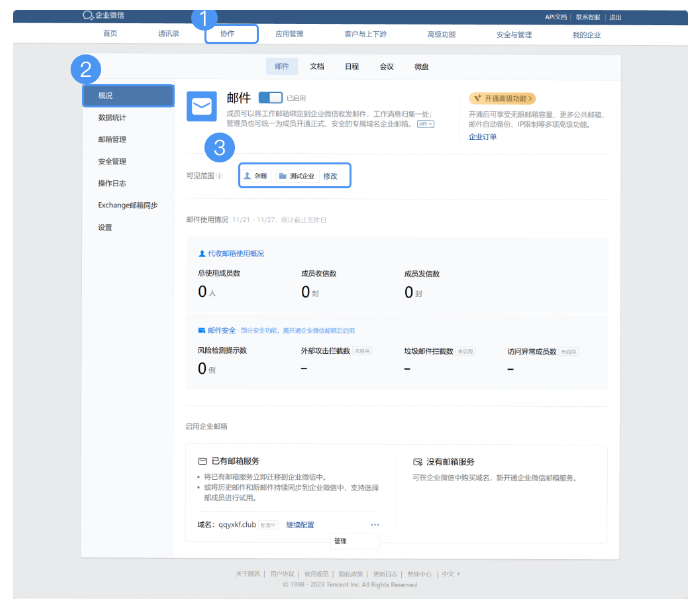The width and height of the screenshot is (695, 610).
Task: Click the API badge after the mail description
Action: (x=426, y=125)
